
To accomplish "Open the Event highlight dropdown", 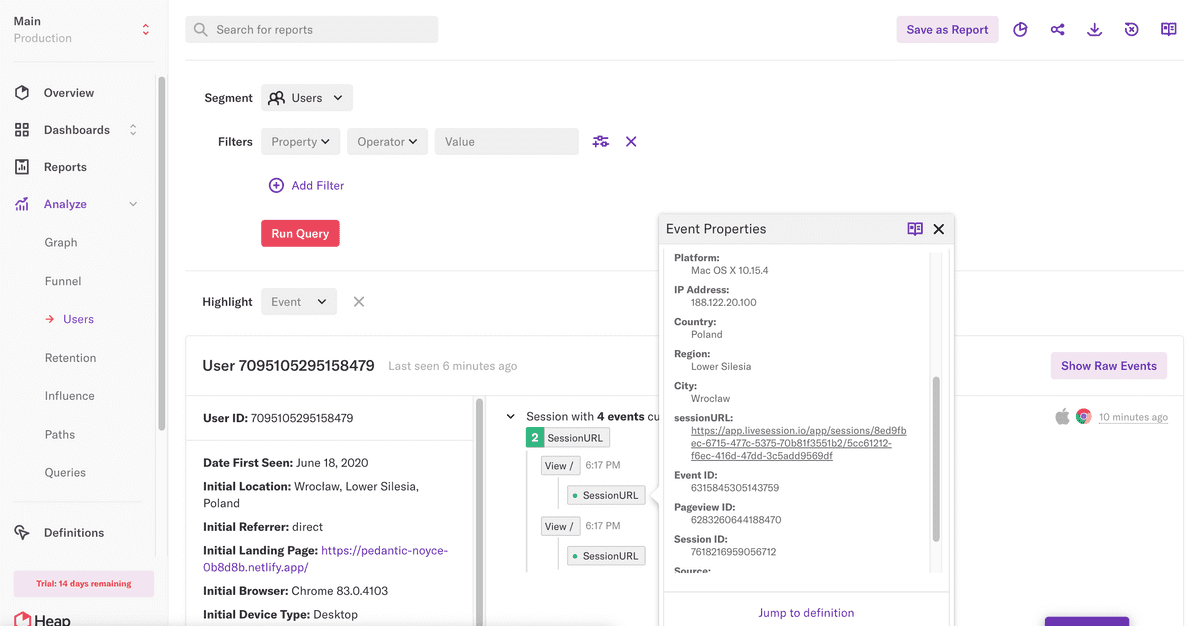I will (298, 301).
